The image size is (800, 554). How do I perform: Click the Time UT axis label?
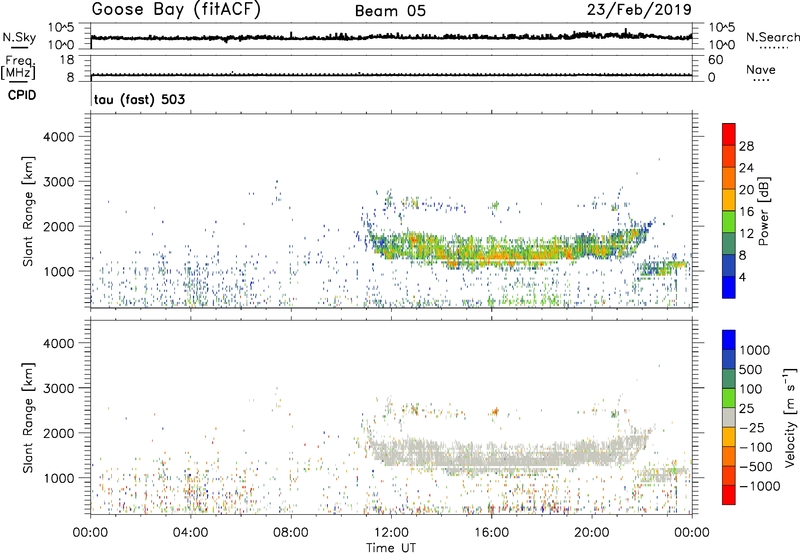[391, 548]
